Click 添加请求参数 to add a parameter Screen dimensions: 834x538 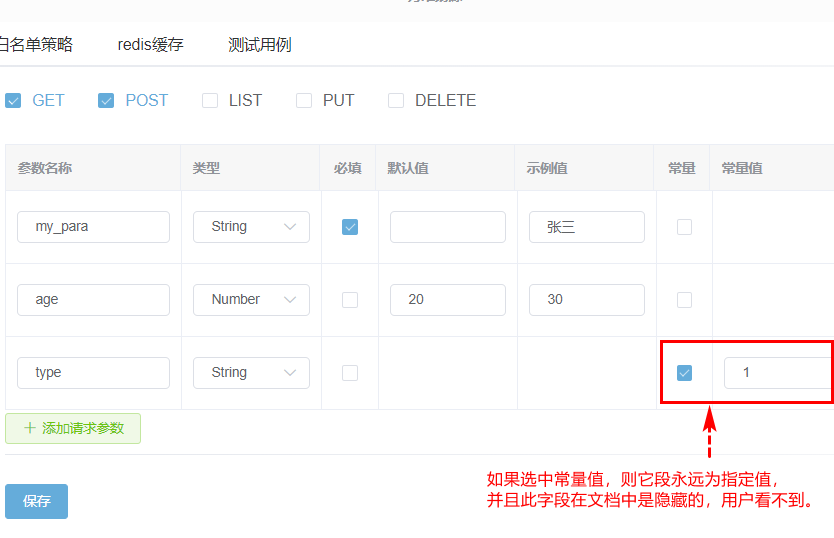coord(73,428)
